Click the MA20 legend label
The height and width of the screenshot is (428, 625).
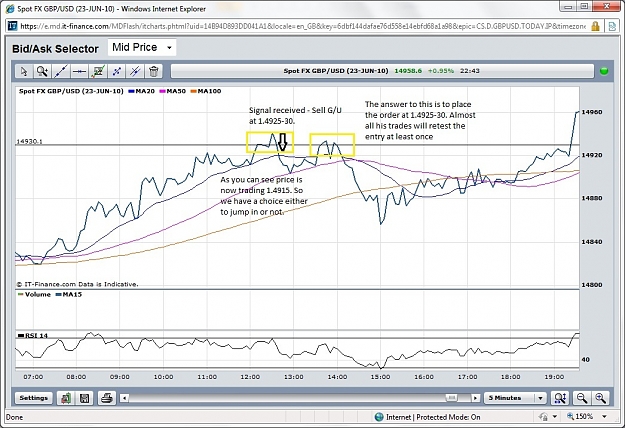pos(142,91)
